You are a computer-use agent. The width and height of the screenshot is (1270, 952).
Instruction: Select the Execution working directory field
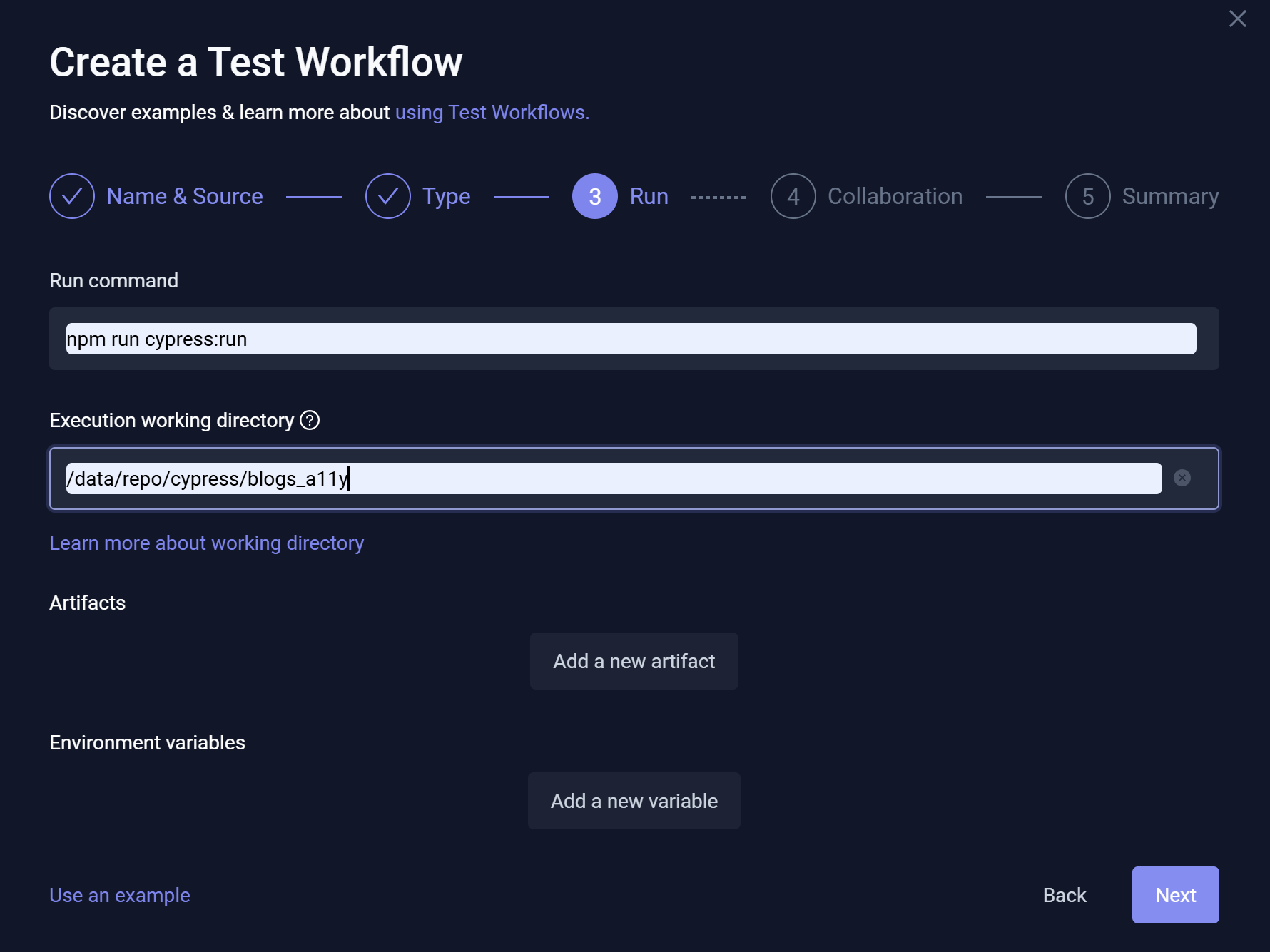tap(614, 478)
